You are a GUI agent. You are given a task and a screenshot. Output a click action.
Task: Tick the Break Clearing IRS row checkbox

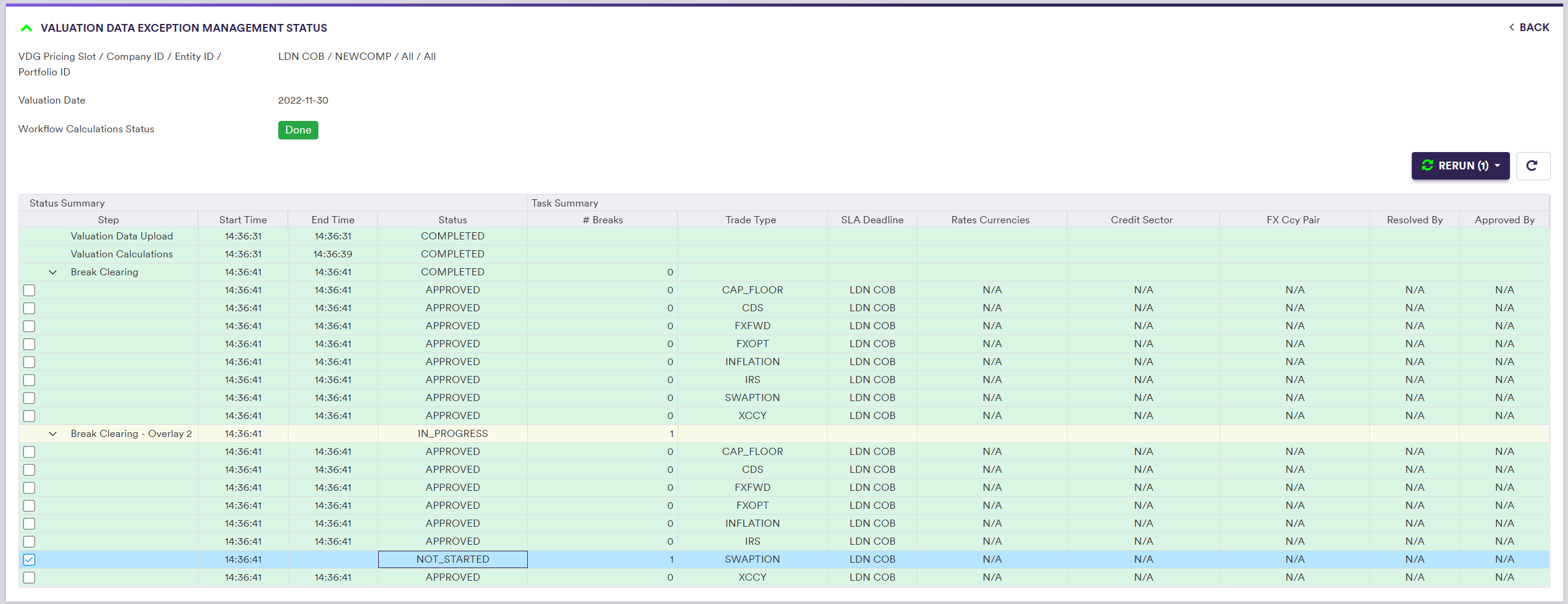coord(29,380)
